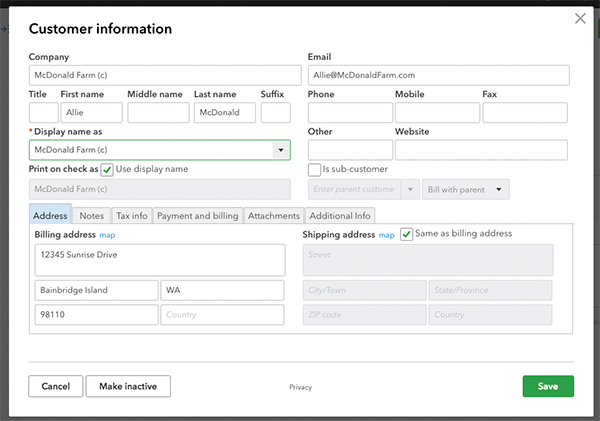
Task: Open the Additional Info tab
Action: (340, 216)
